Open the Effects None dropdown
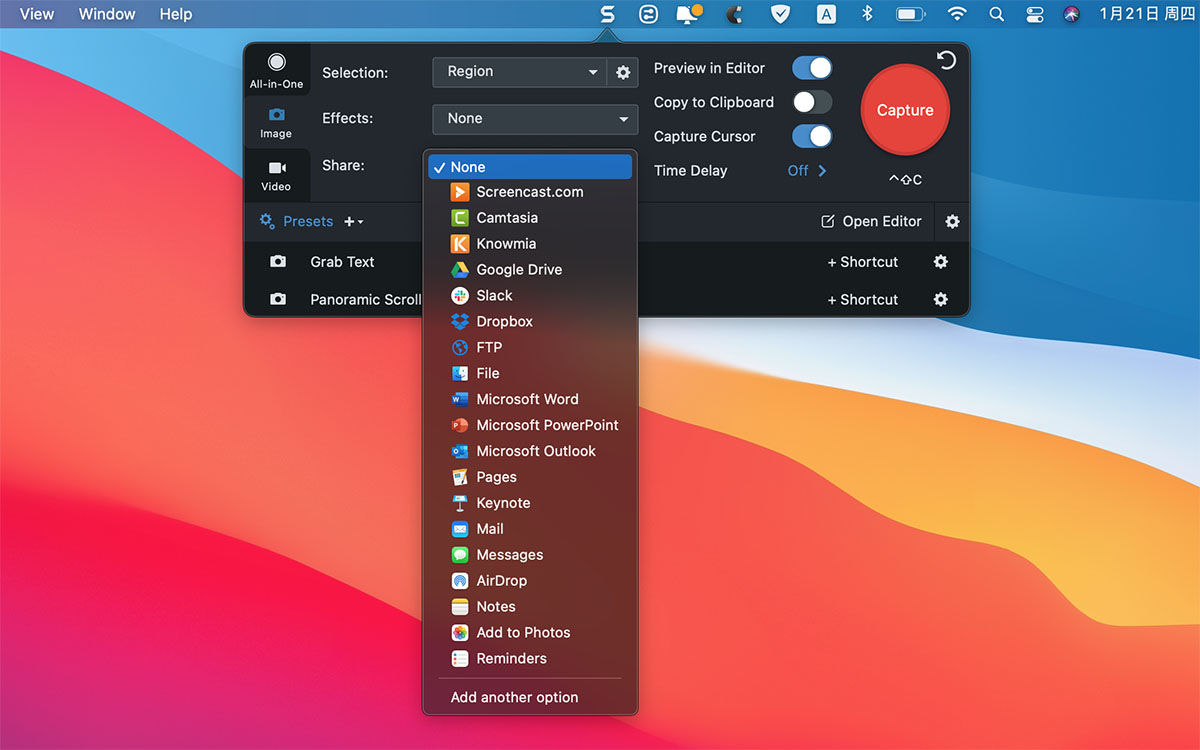This screenshot has width=1200, height=750. [535, 119]
